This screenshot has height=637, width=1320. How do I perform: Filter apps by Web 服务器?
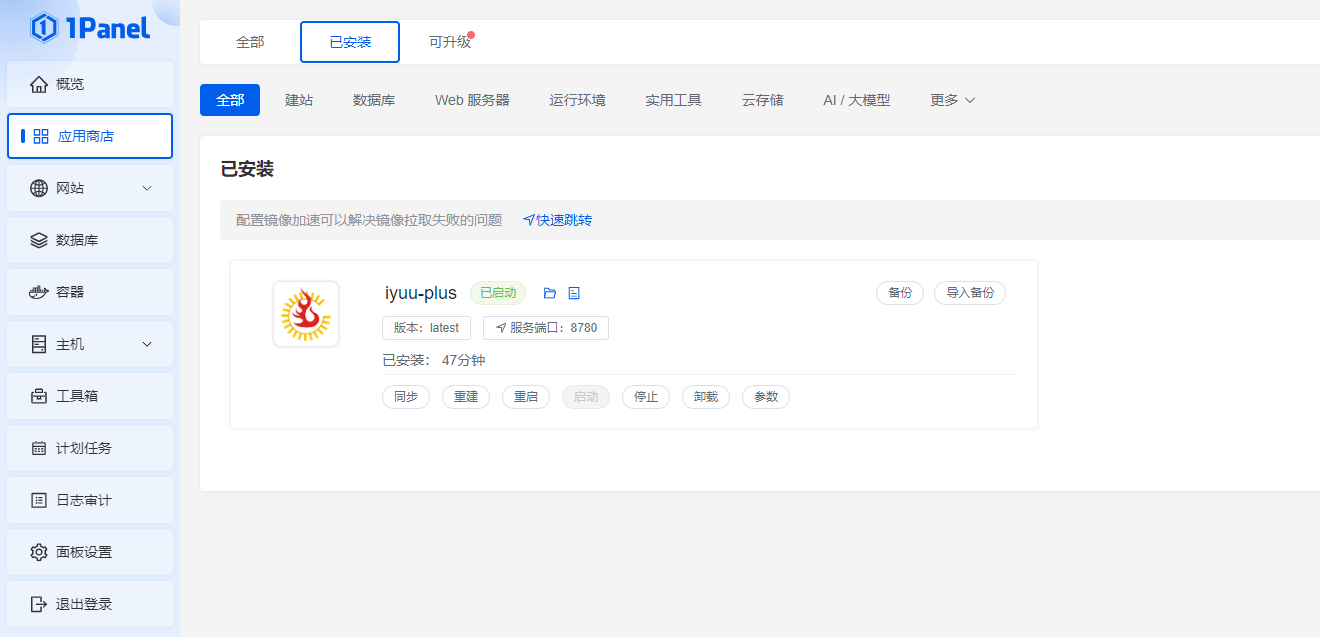click(472, 100)
